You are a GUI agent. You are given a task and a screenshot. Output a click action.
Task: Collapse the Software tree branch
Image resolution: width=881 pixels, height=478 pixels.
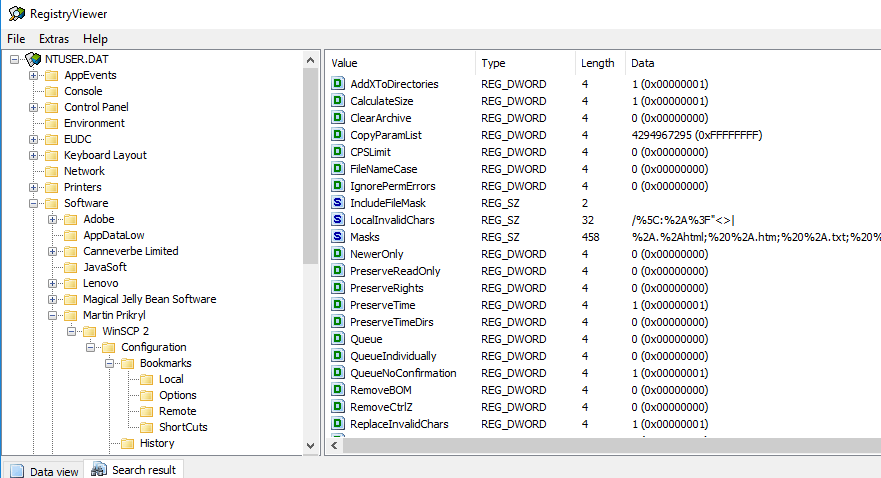click(x=33, y=203)
